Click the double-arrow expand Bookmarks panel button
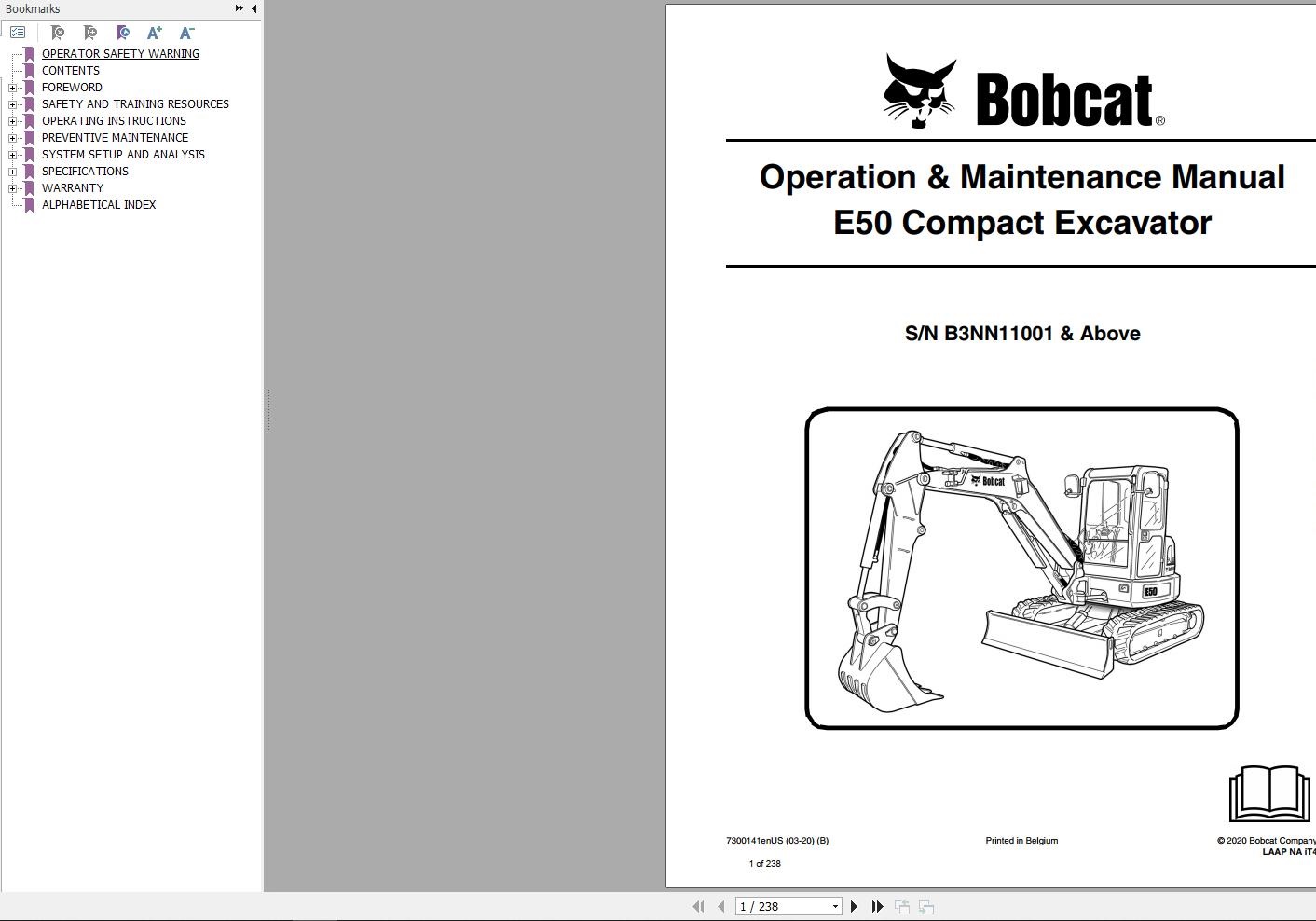Viewport: 1316px width, 921px height. pyautogui.click(x=240, y=8)
